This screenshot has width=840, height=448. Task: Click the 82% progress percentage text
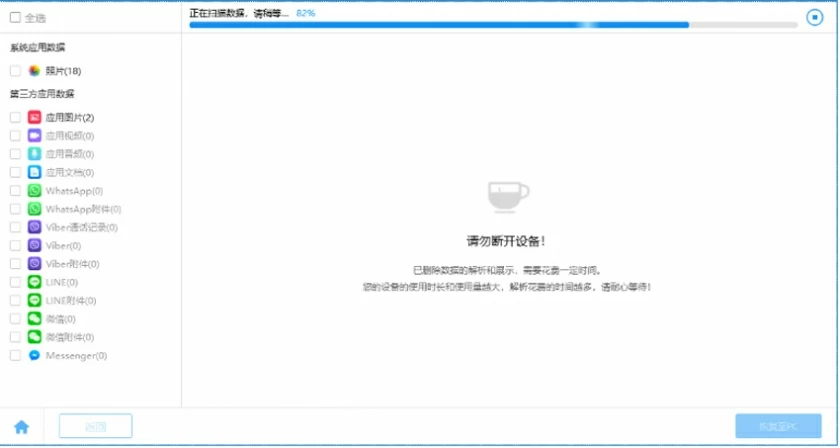(305, 13)
